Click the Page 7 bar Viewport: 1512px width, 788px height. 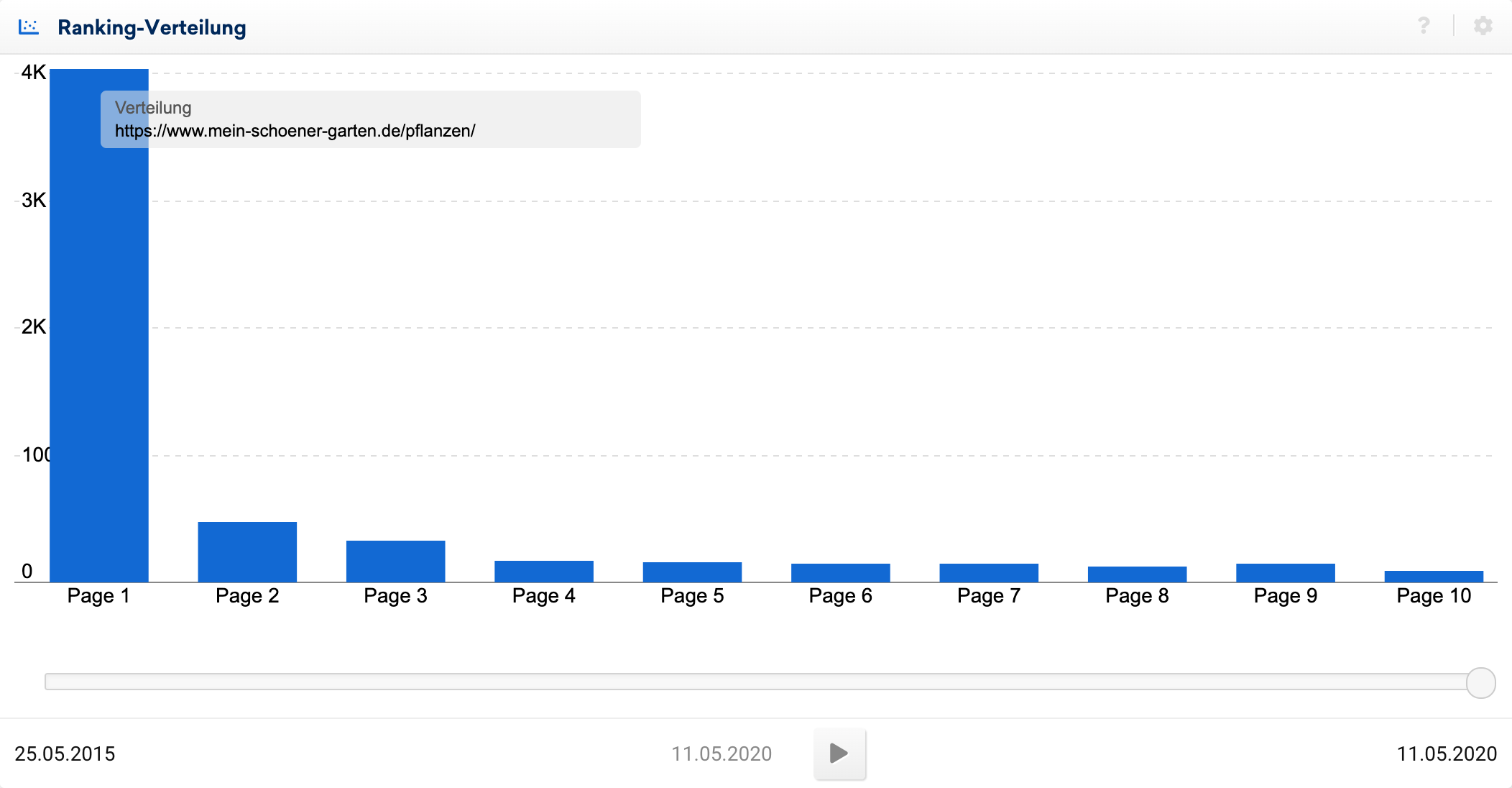(x=989, y=573)
